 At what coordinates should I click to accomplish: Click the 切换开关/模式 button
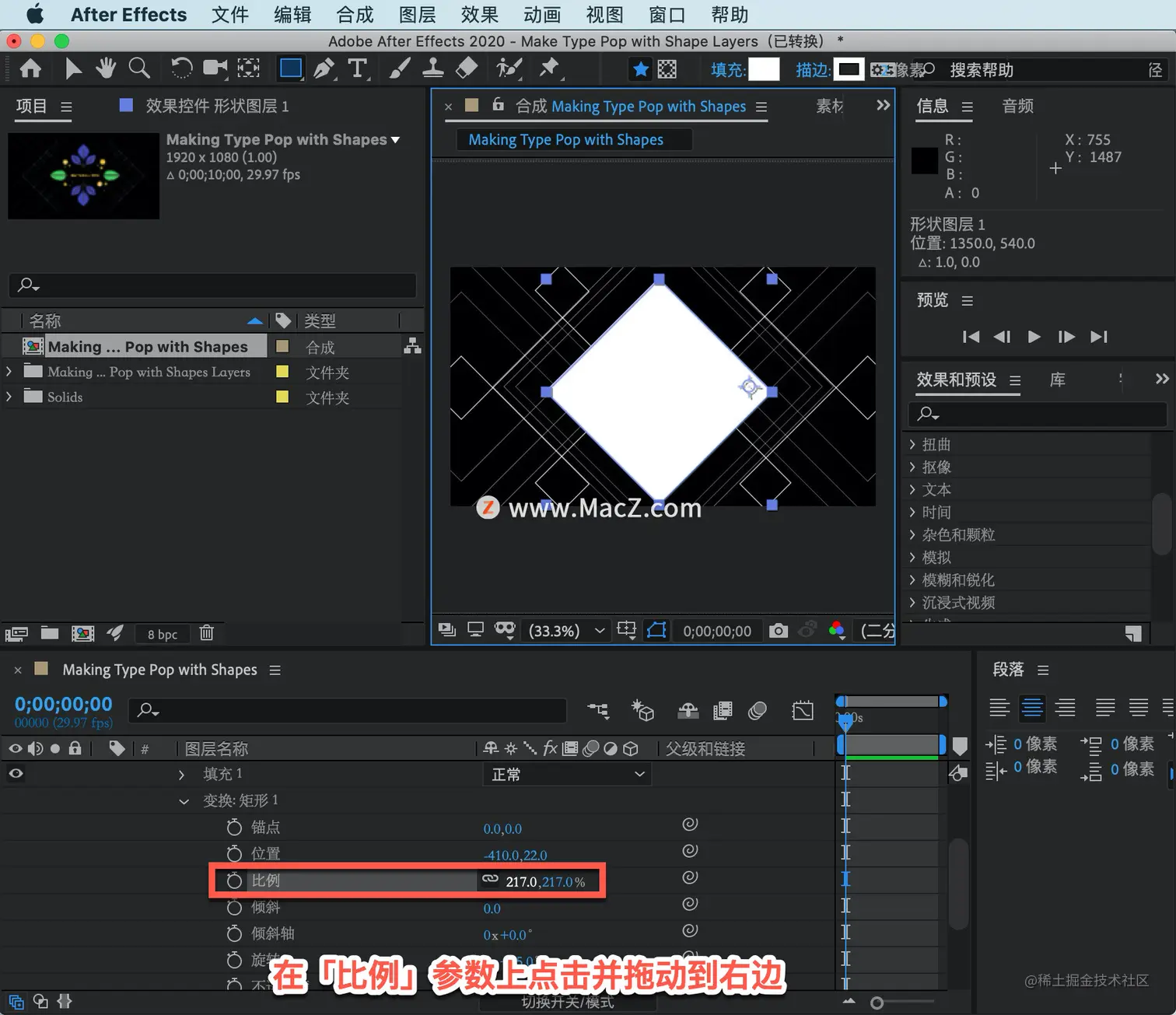click(x=568, y=1002)
